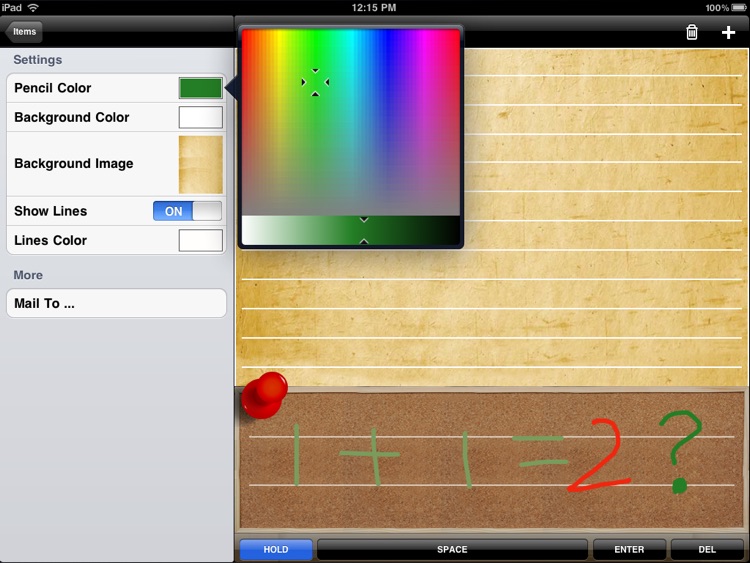Tap the 12:15 PM clock
Viewport: 750px width, 563px height.
click(374, 8)
